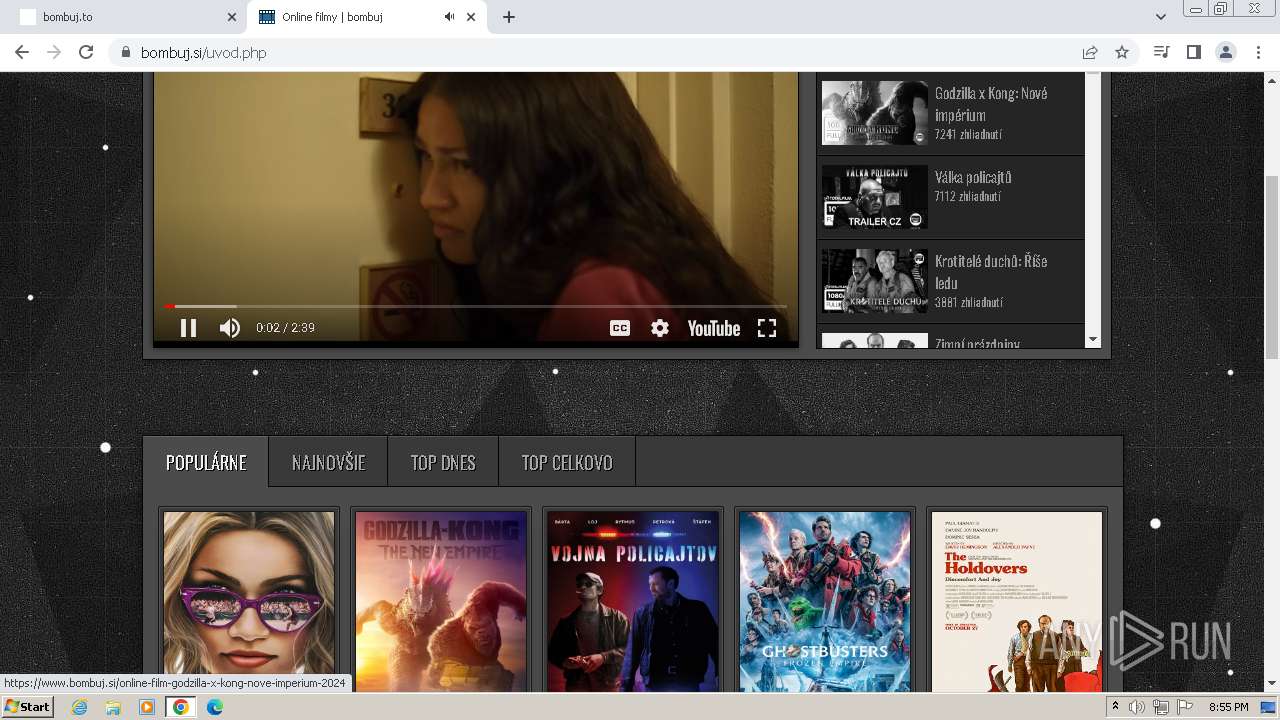Viewport: 1280px width, 720px height.
Task: Close the bombuj.to tab
Action: point(232,17)
